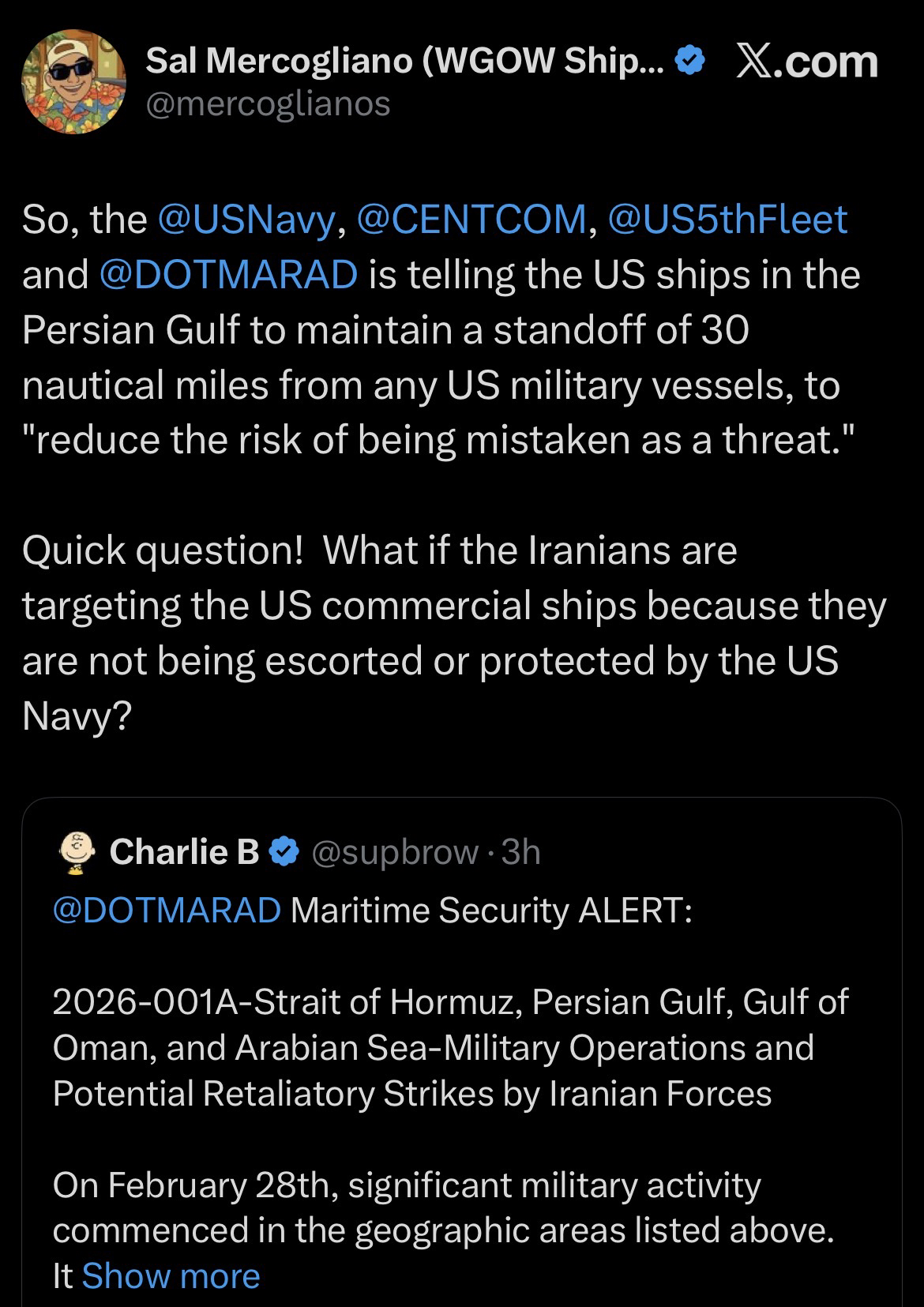Open the @CENTCOM mention
Image resolution: width=924 pixels, height=1307 pixels.
point(472,220)
